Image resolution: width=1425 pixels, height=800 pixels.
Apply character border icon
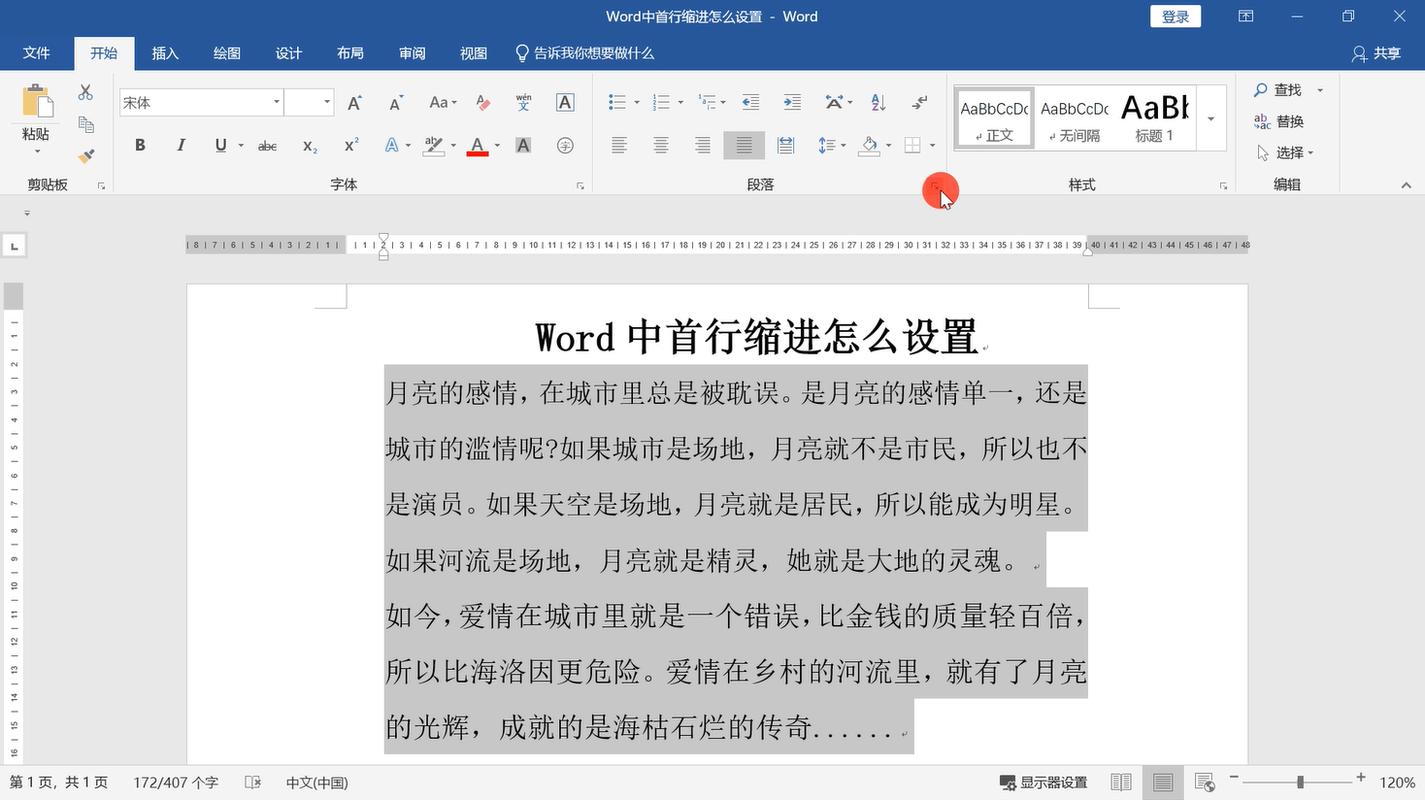click(x=565, y=102)
